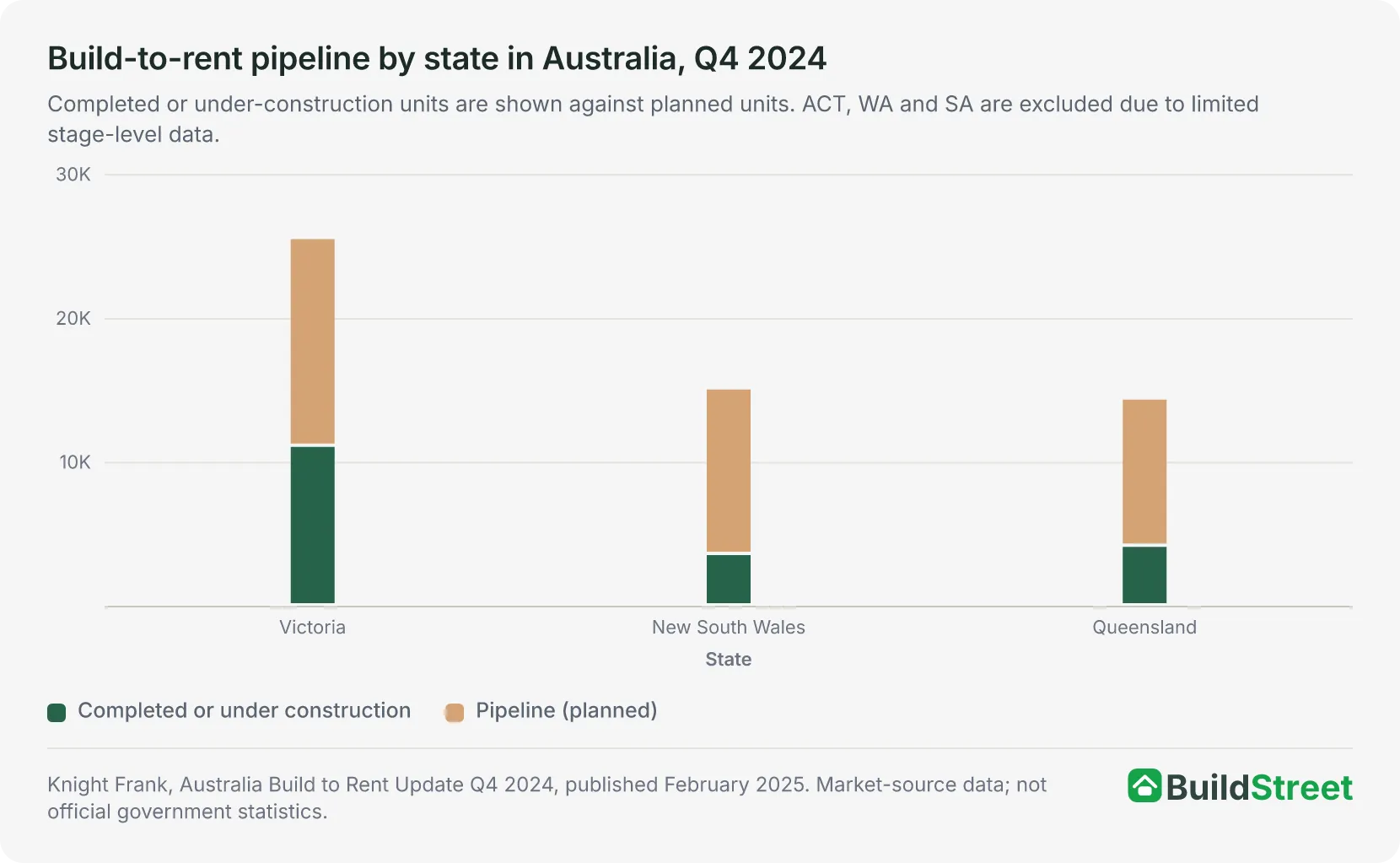The width and height of the screenshot is (1400, 863).
Task: Click the chart title 'Build-to-rent pipeline by state'
Action: pos(437,58)
